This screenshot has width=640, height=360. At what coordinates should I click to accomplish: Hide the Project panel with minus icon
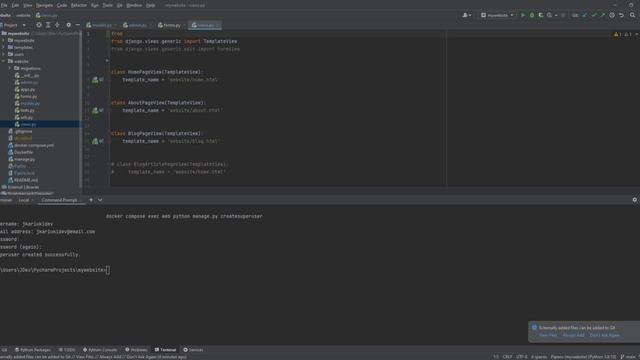pos(78,25)
